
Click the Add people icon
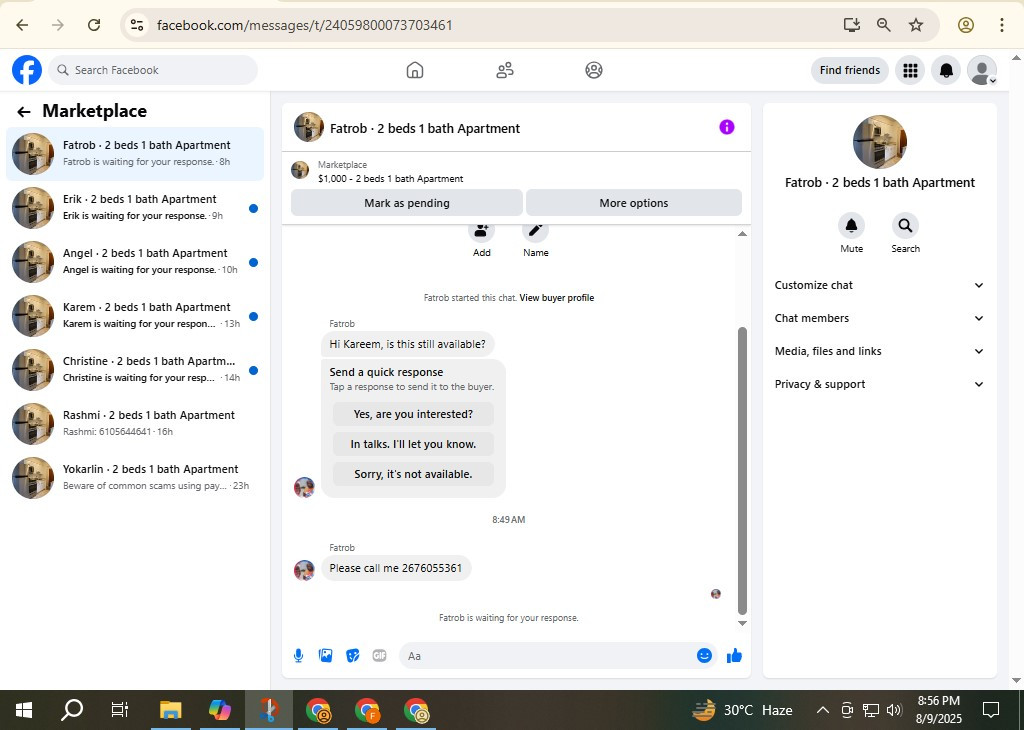[482, 230]
